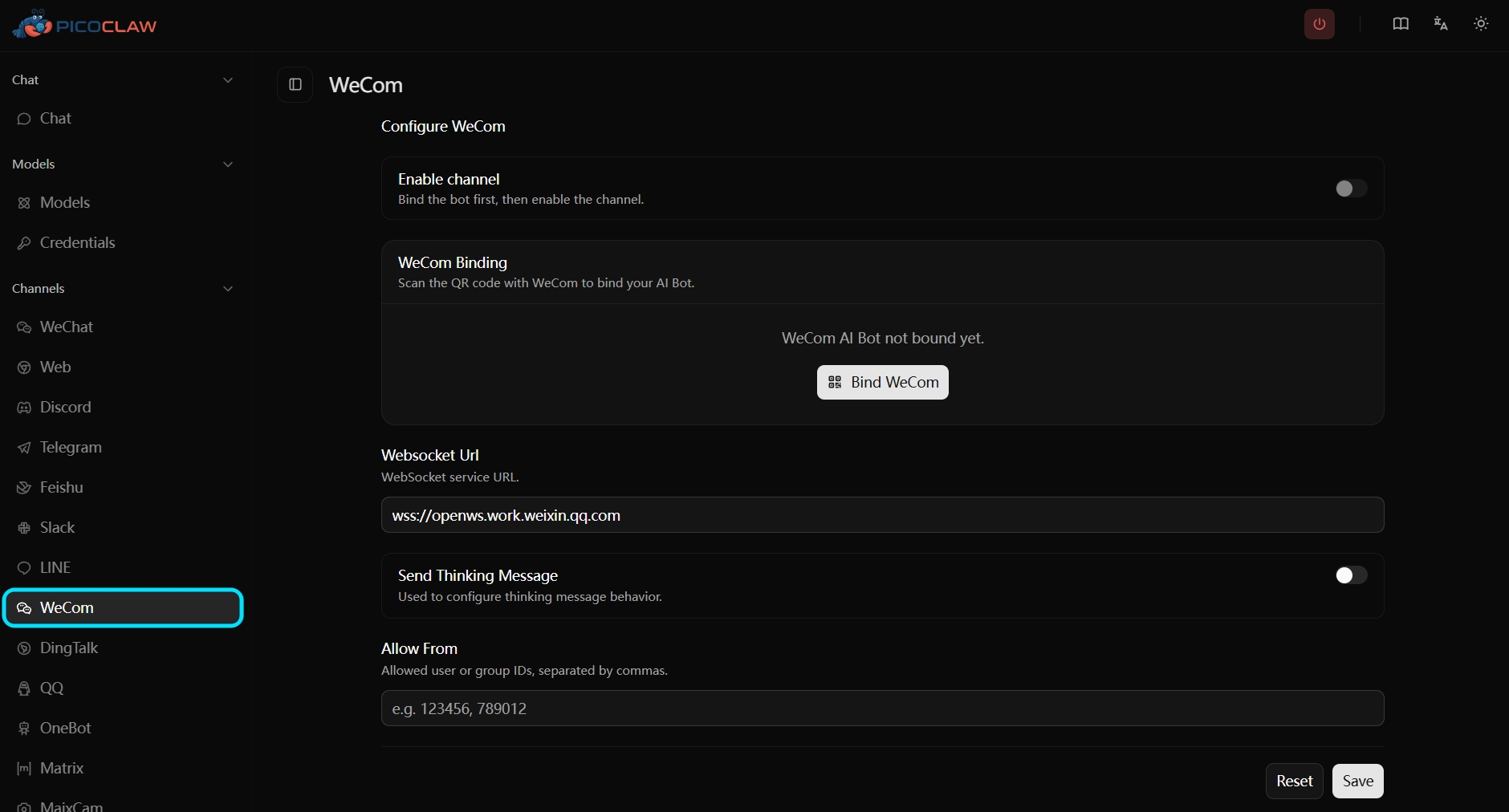Collapse the Models sidebar section
This screenshot has width=1509, height=812.
[x=228, y=164]
